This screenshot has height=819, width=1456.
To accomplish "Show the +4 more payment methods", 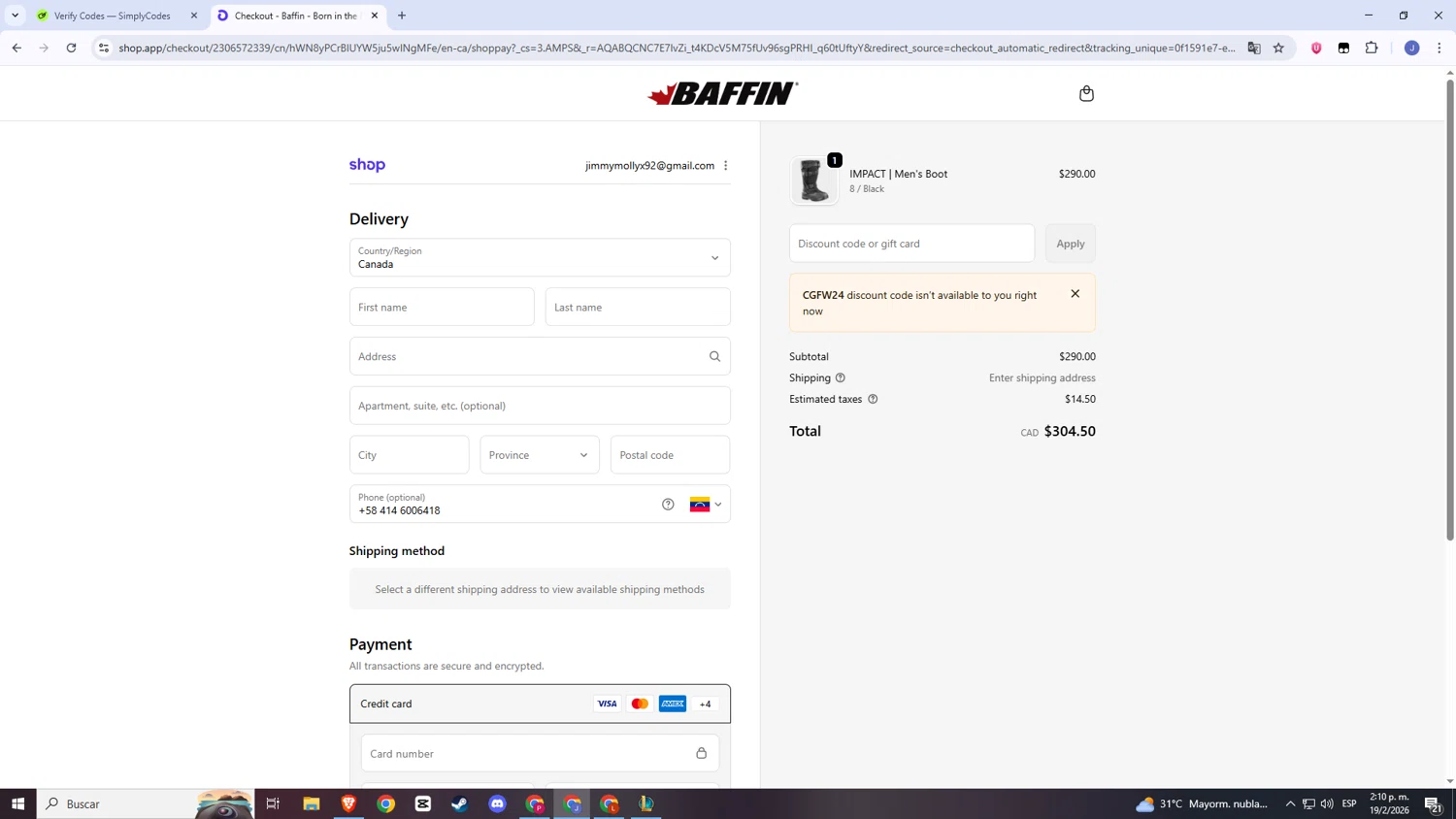I will point(705,704).
